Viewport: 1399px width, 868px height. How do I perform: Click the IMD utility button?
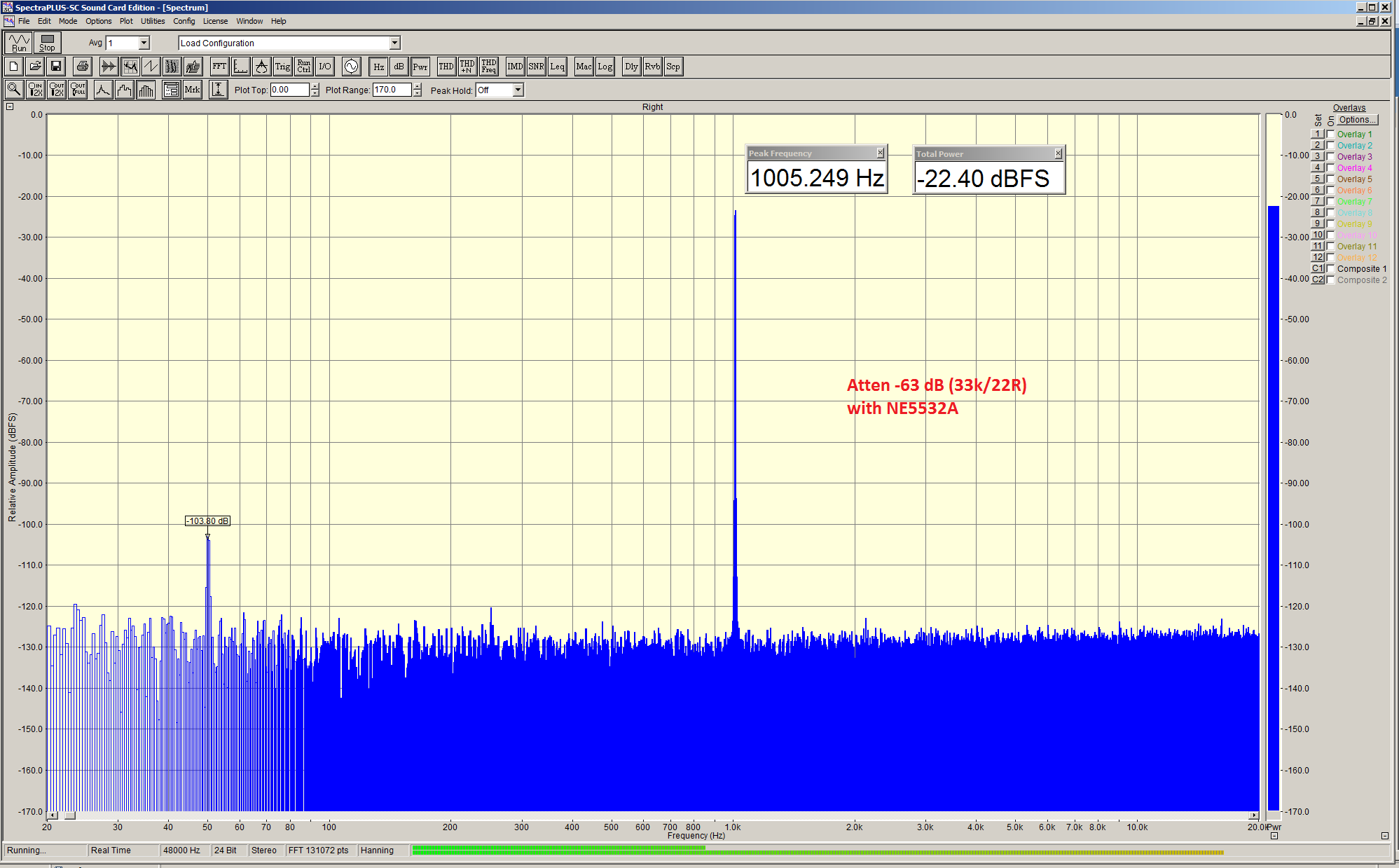tap(515, 67)
